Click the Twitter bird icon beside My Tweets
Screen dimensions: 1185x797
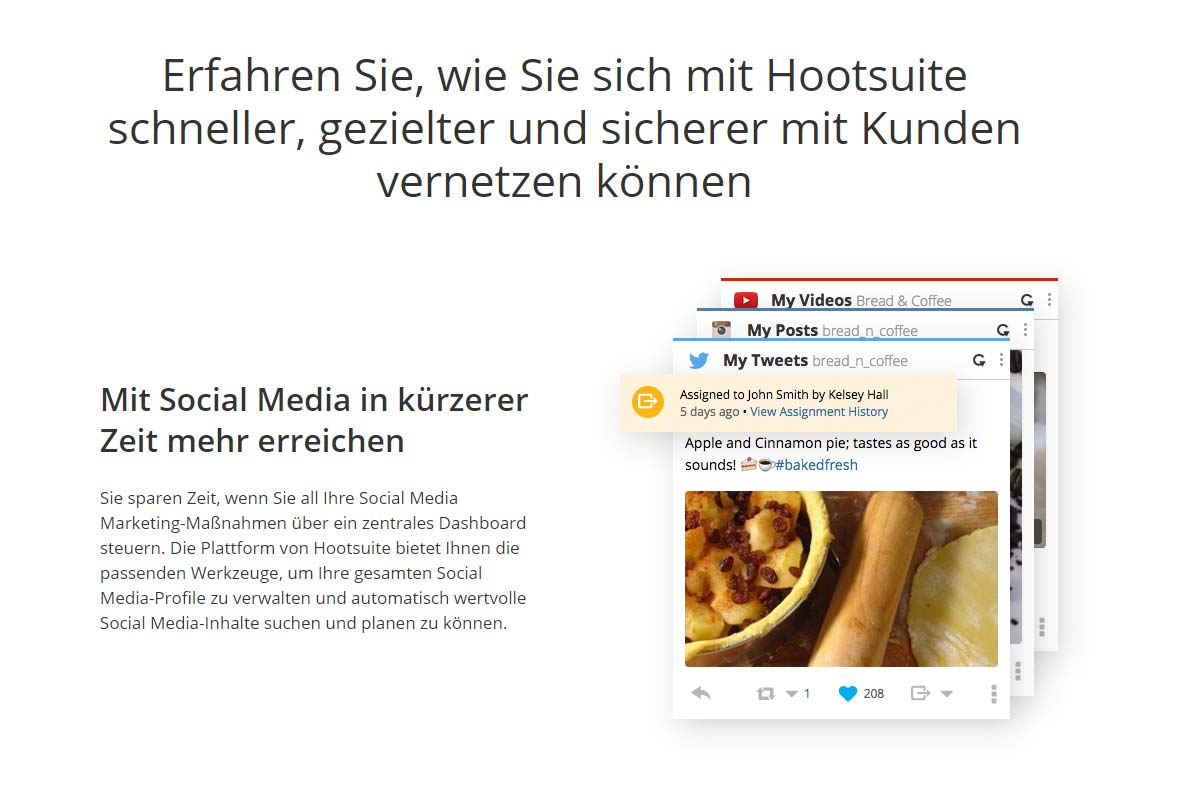coord(699,360)
